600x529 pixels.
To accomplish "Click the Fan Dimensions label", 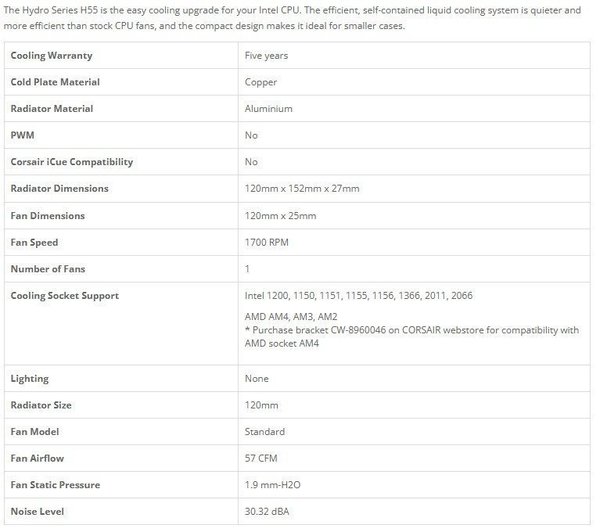I will [47, 216].
